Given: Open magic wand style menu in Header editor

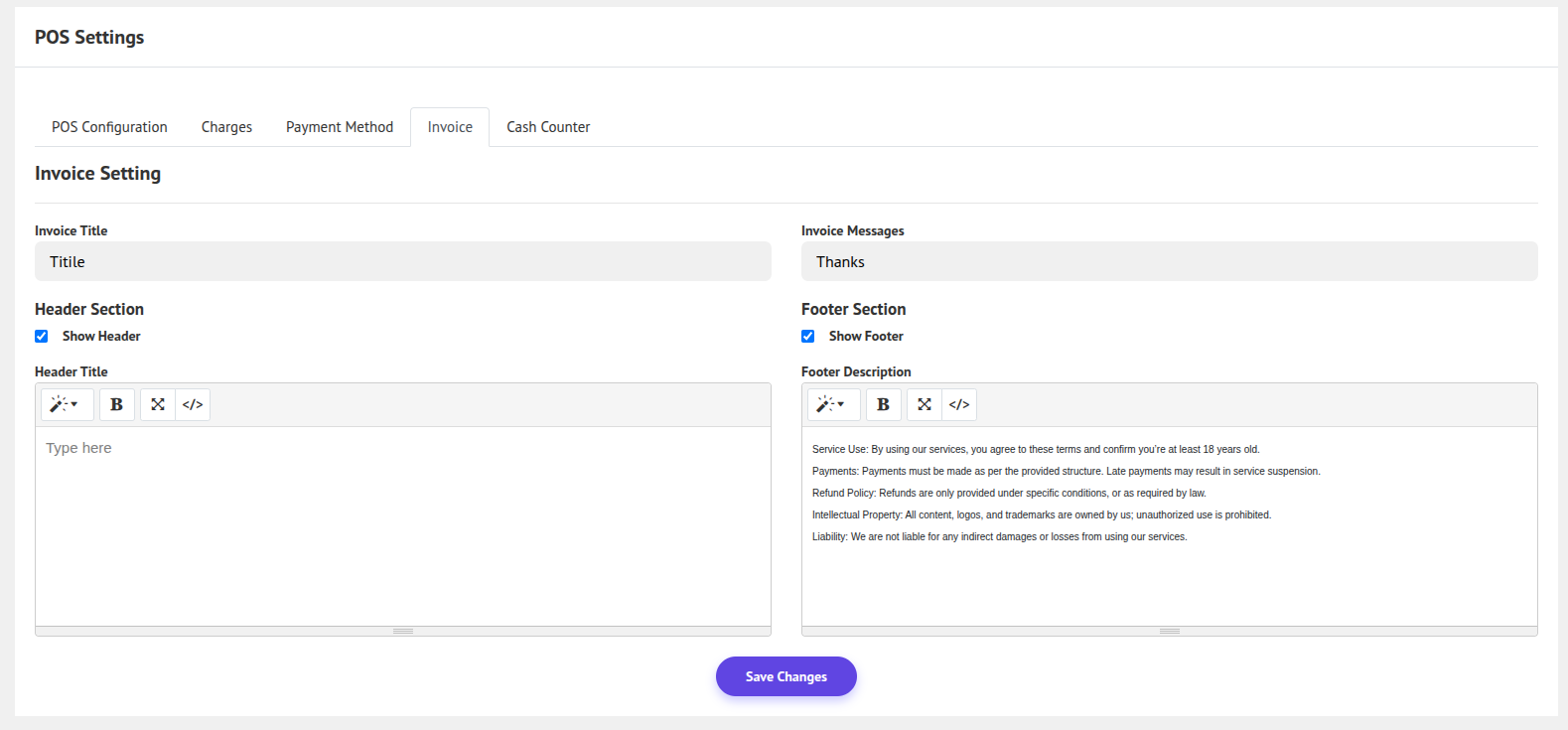Looking at the screenshot, I should point(66,404).
